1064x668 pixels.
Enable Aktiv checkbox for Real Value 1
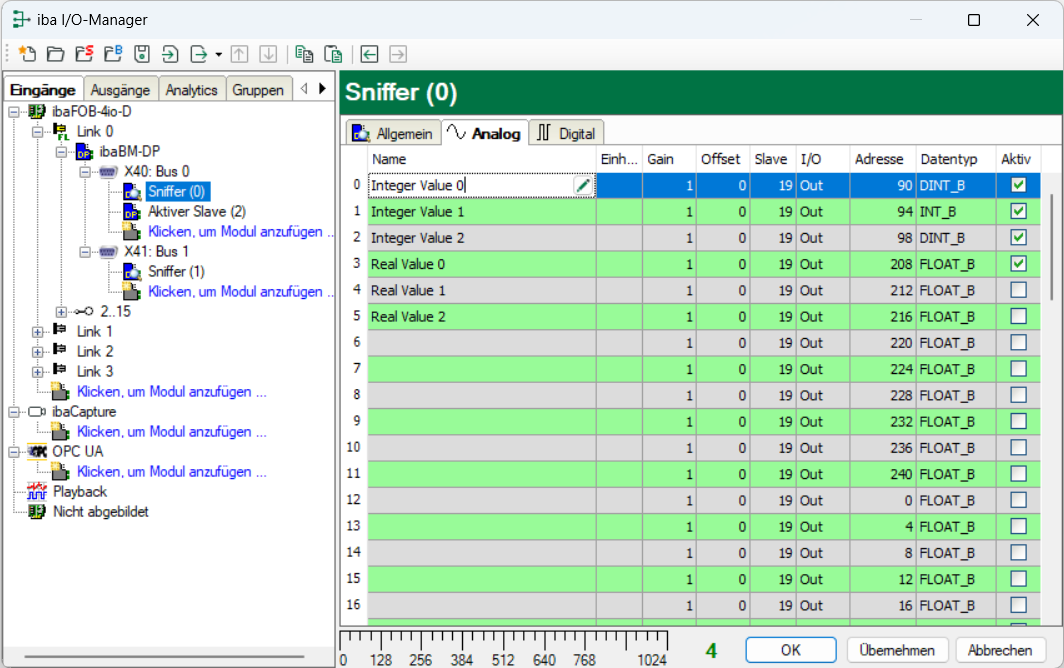(1018, 290)
